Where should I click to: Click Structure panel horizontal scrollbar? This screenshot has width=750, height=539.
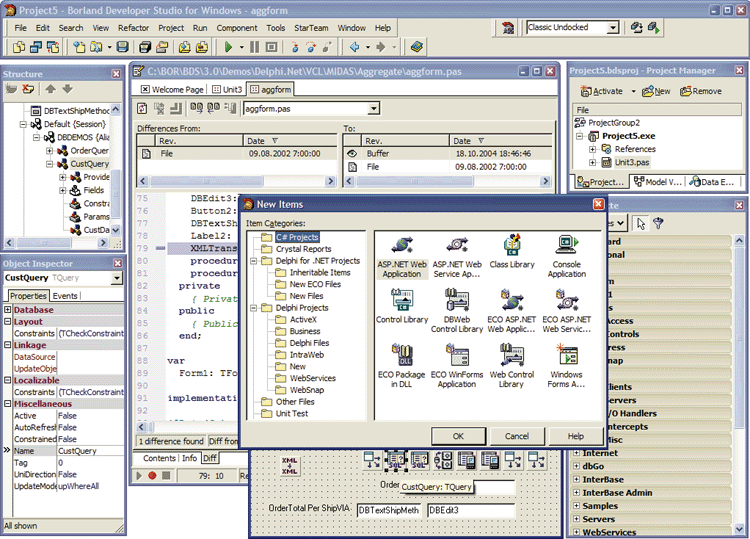tap(57, 243)
